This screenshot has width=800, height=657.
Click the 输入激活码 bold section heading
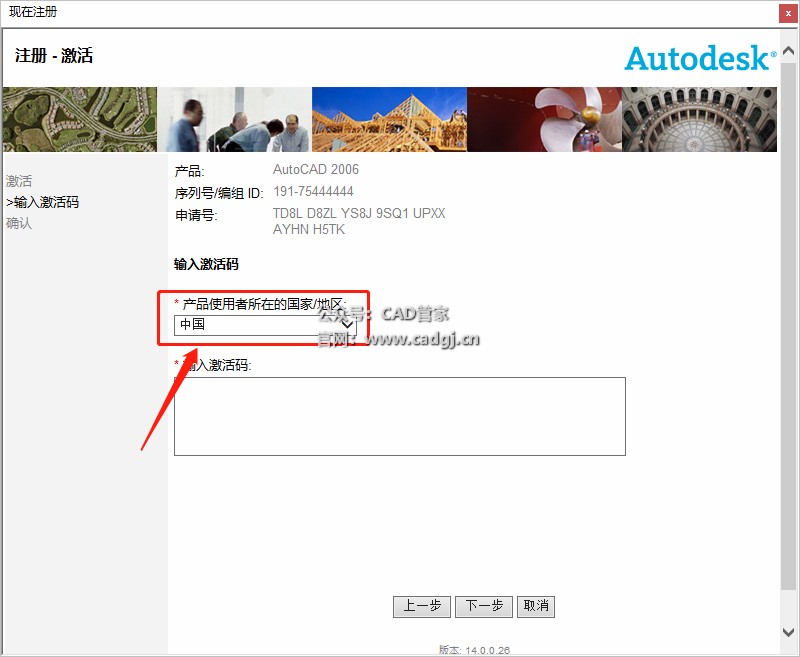point(206,264)
